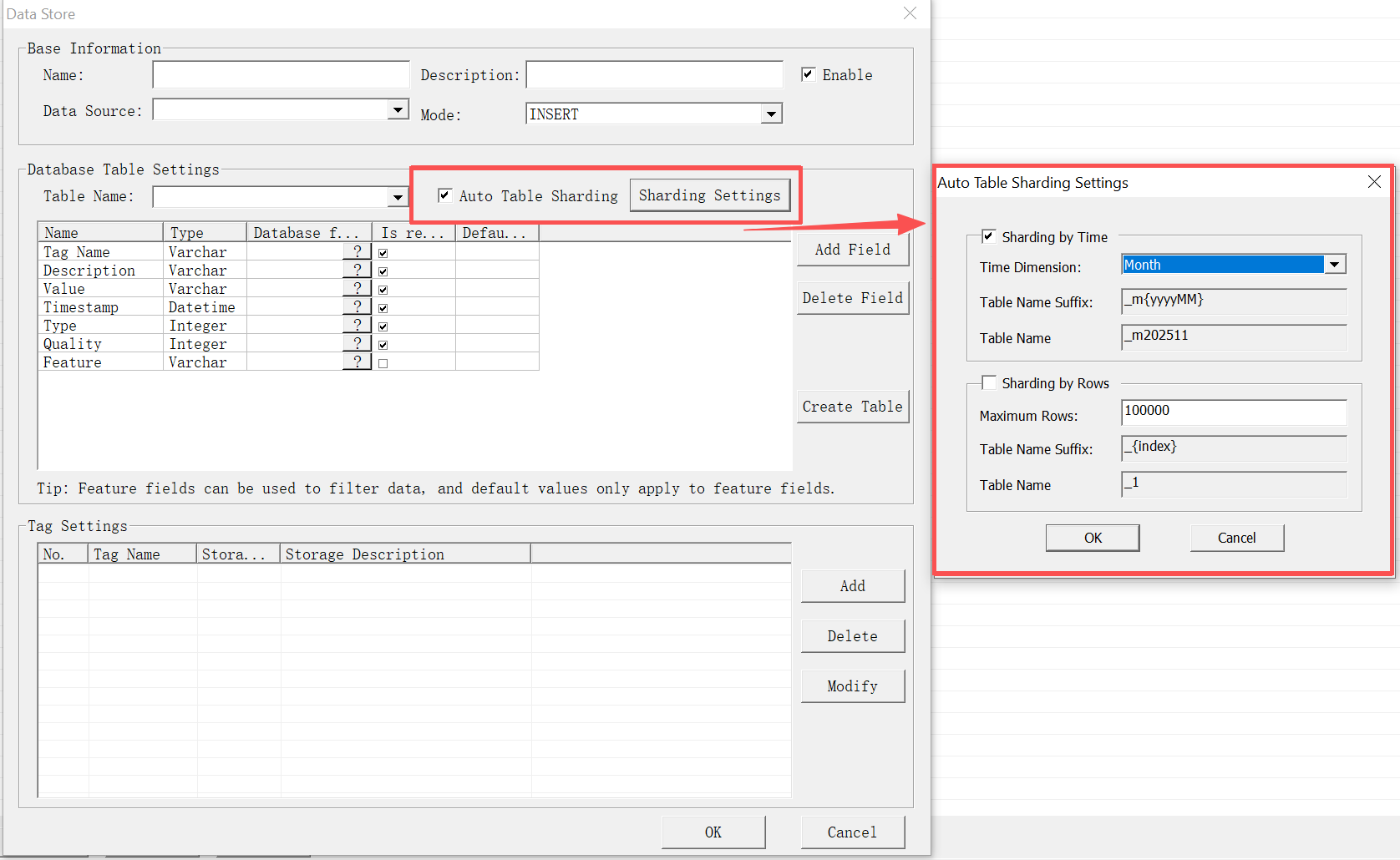Expand the Mode INSERT dropdown
Viewport: 1400px width, 860px height.
771,114
